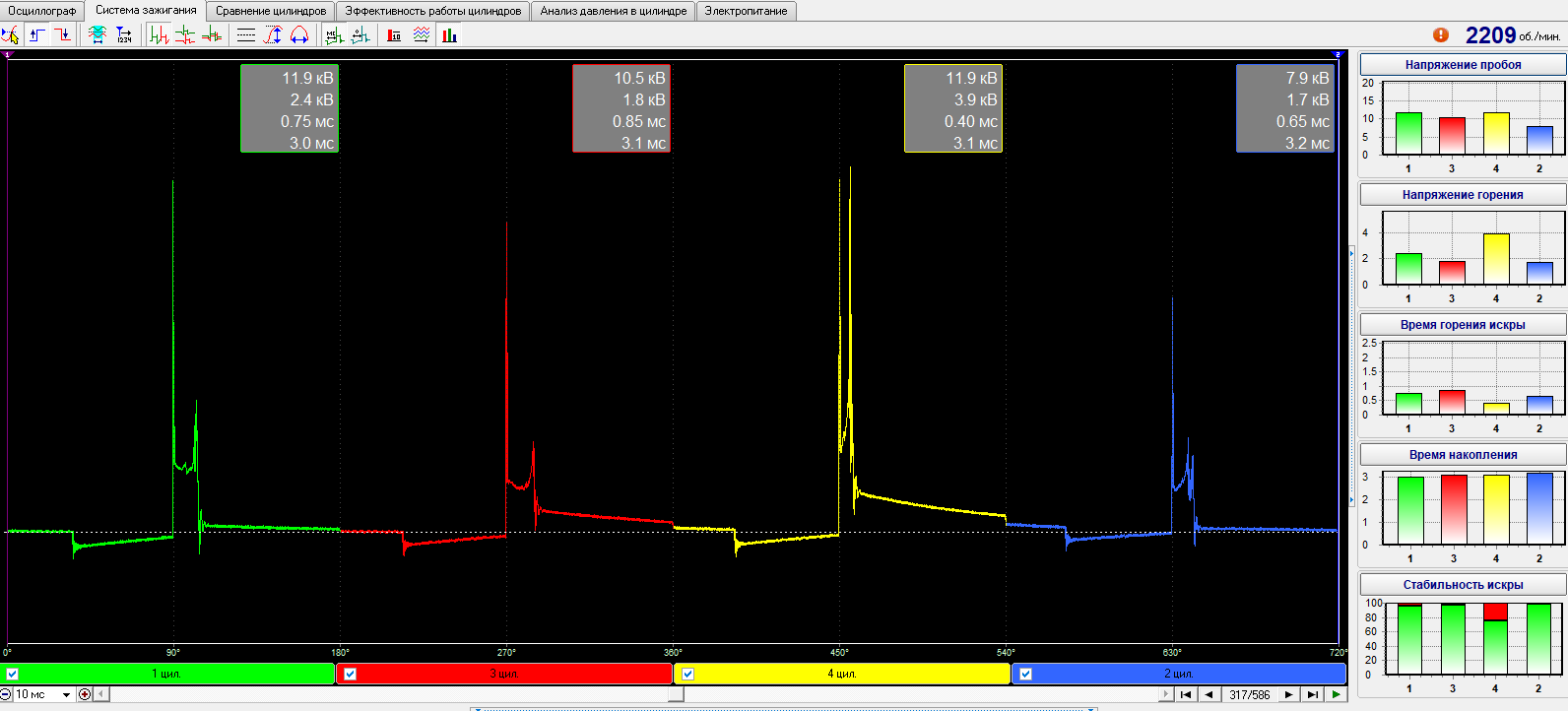Click the scrollbar right arrow
This screenshot has height=711, width=1568.
point(1166,694)
